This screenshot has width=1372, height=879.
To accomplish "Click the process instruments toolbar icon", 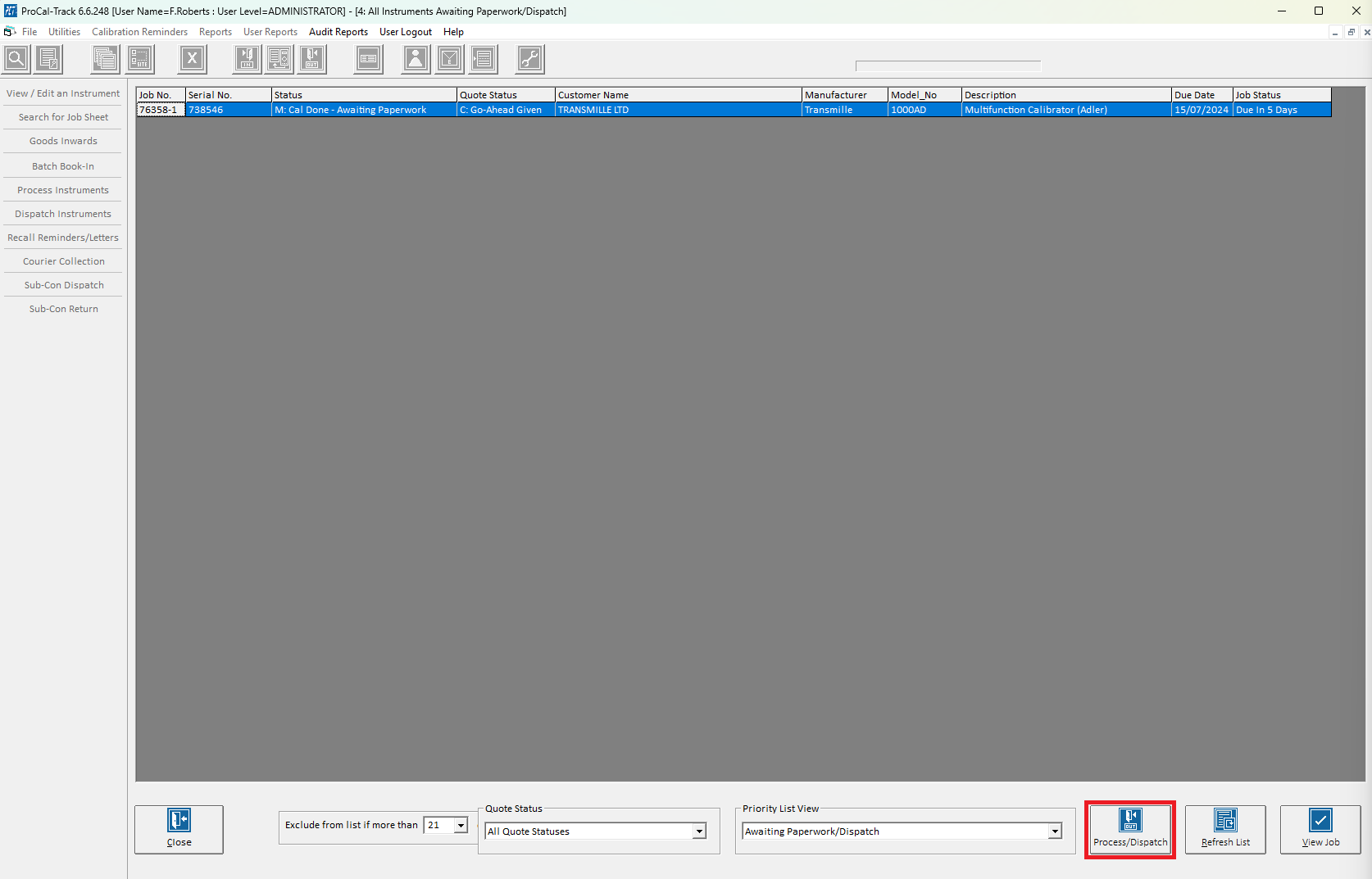I will click(279, 59).
